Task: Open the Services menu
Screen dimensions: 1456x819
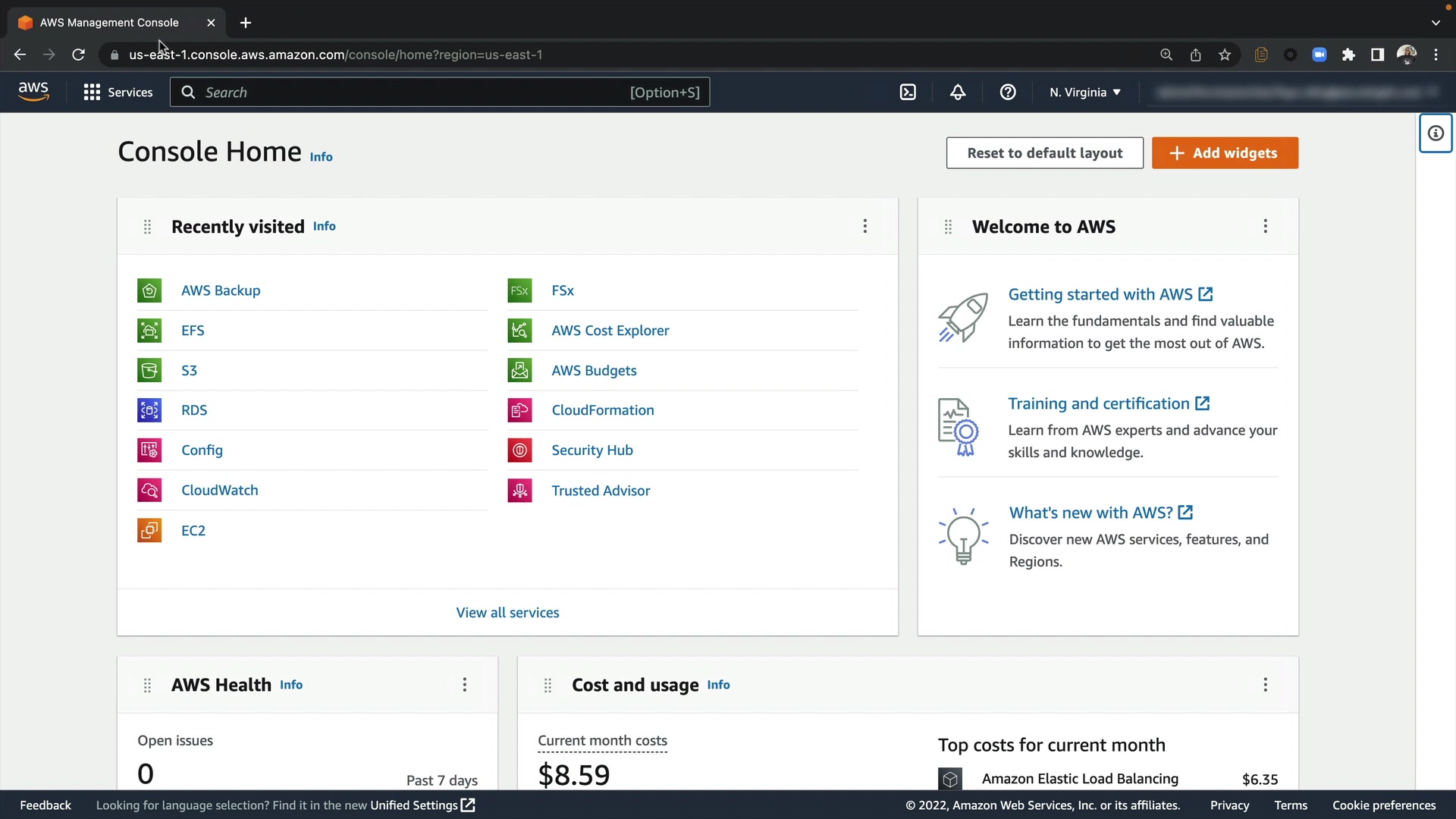Action: point(118,93)
